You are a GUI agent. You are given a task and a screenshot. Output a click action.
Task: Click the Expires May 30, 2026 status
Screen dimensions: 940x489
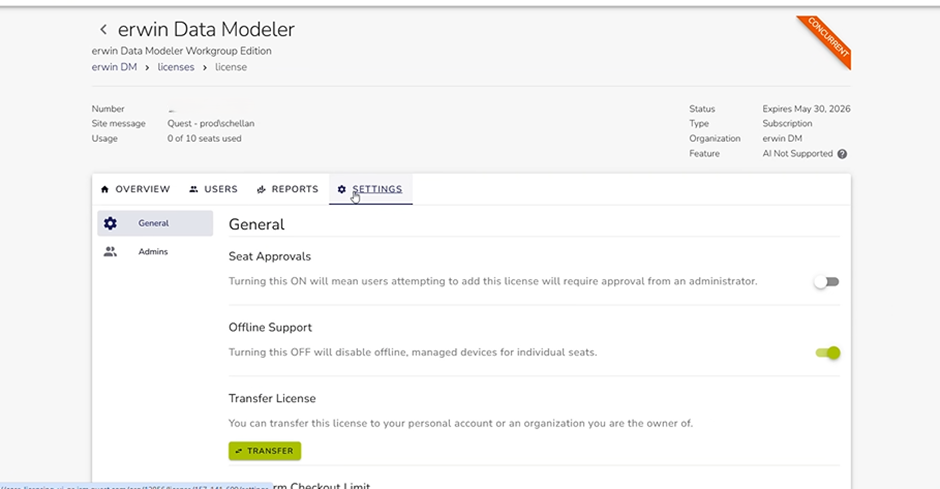pyautogui.click(x=806, y=109)
